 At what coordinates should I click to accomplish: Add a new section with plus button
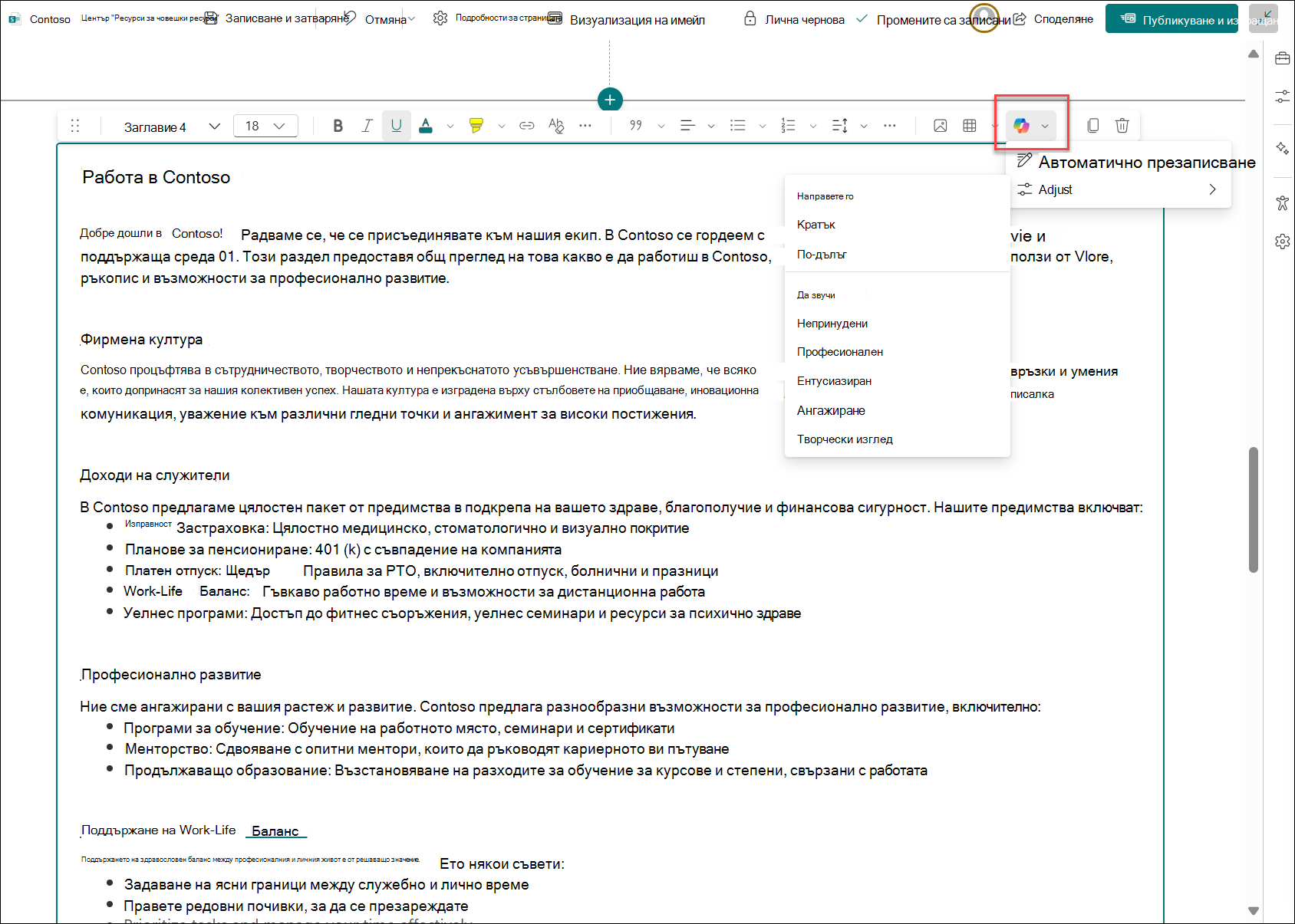pyautogui.click(x=610, y=100)
